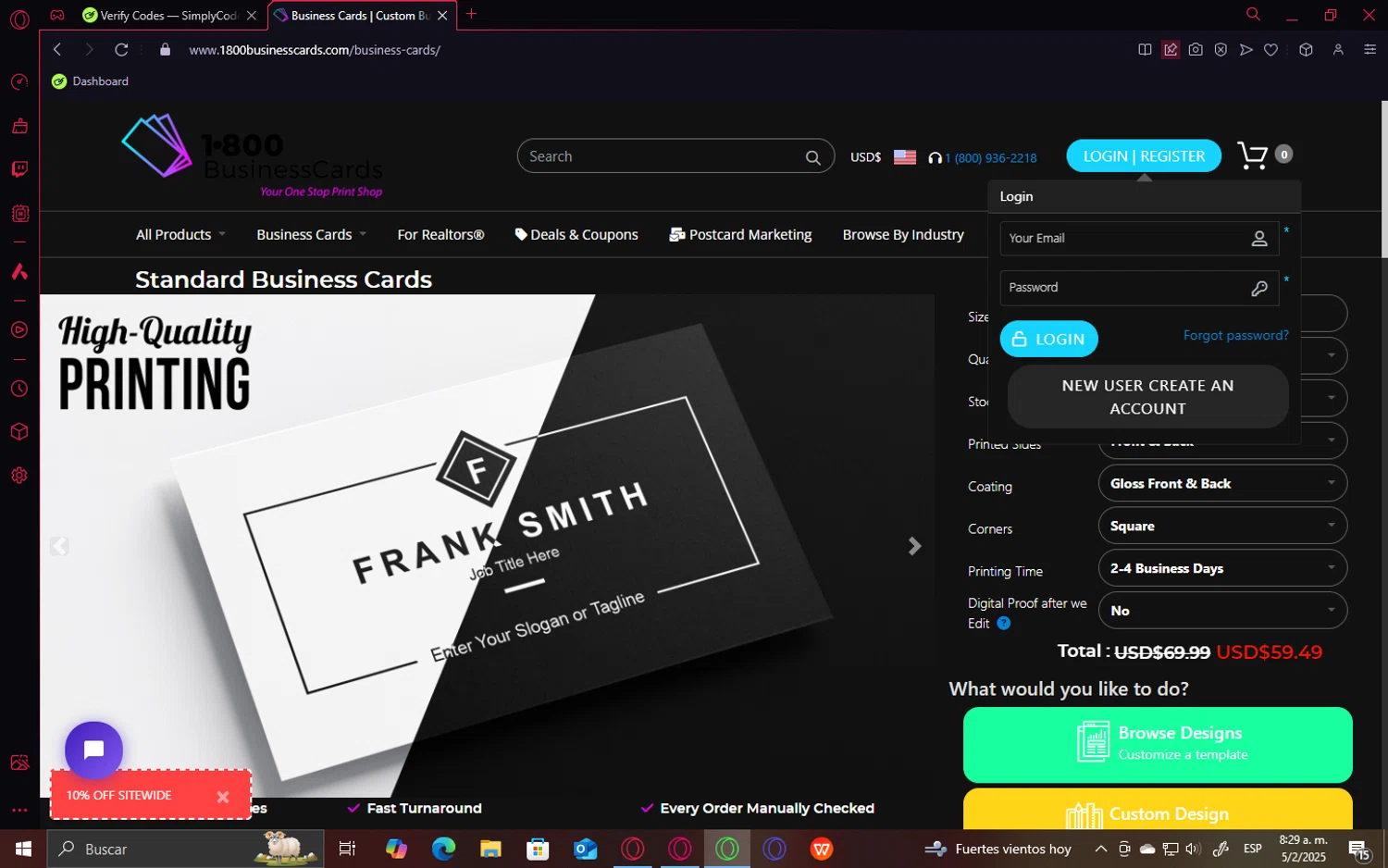Search tabs with magnifier icon

coord(1253,14)
